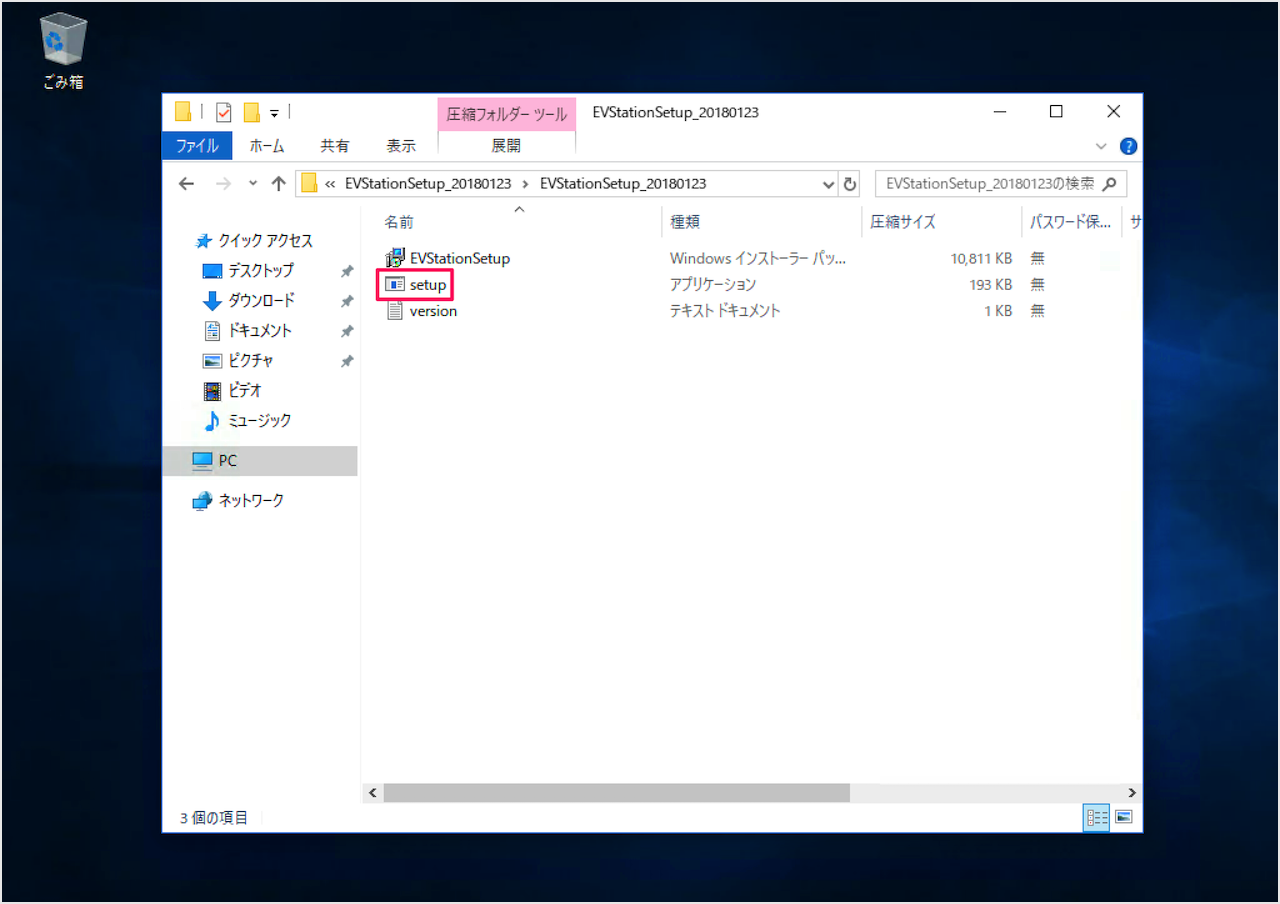This screenshot has width=1280, height=904.
Task: Click the folder icon in the title bar
Action: (183, 112)
